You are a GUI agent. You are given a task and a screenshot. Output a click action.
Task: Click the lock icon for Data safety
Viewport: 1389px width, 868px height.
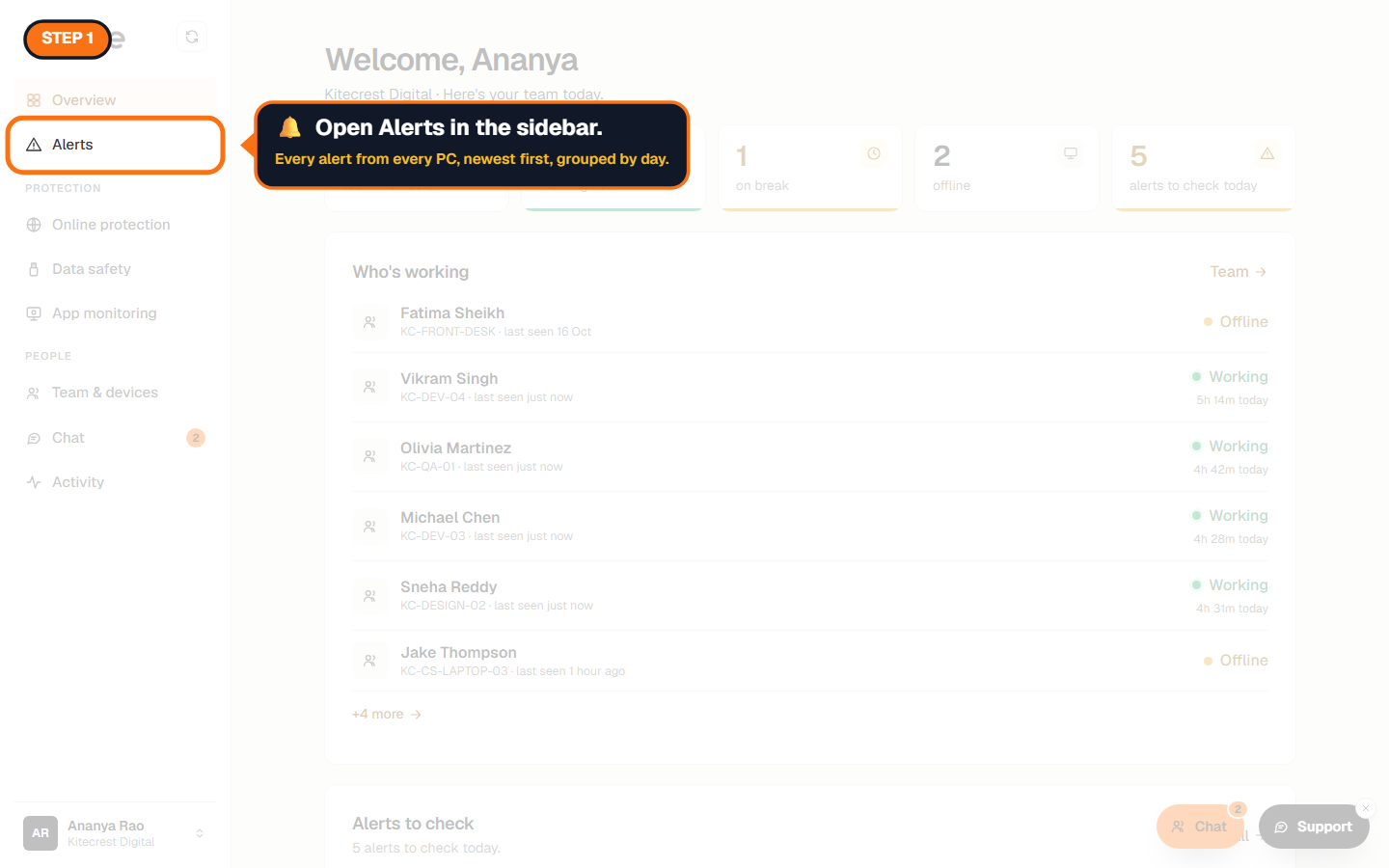pos(34,269)
